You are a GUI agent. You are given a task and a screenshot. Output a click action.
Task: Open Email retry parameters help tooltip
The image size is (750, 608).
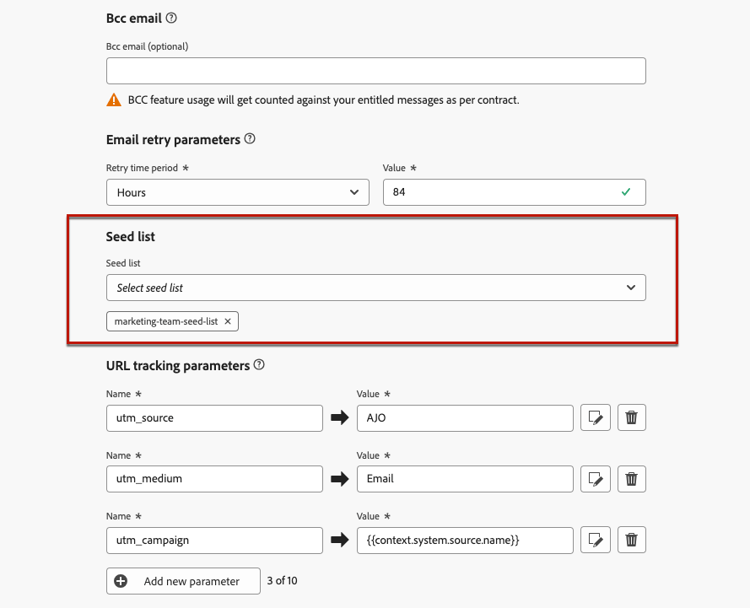pos(250,139)
